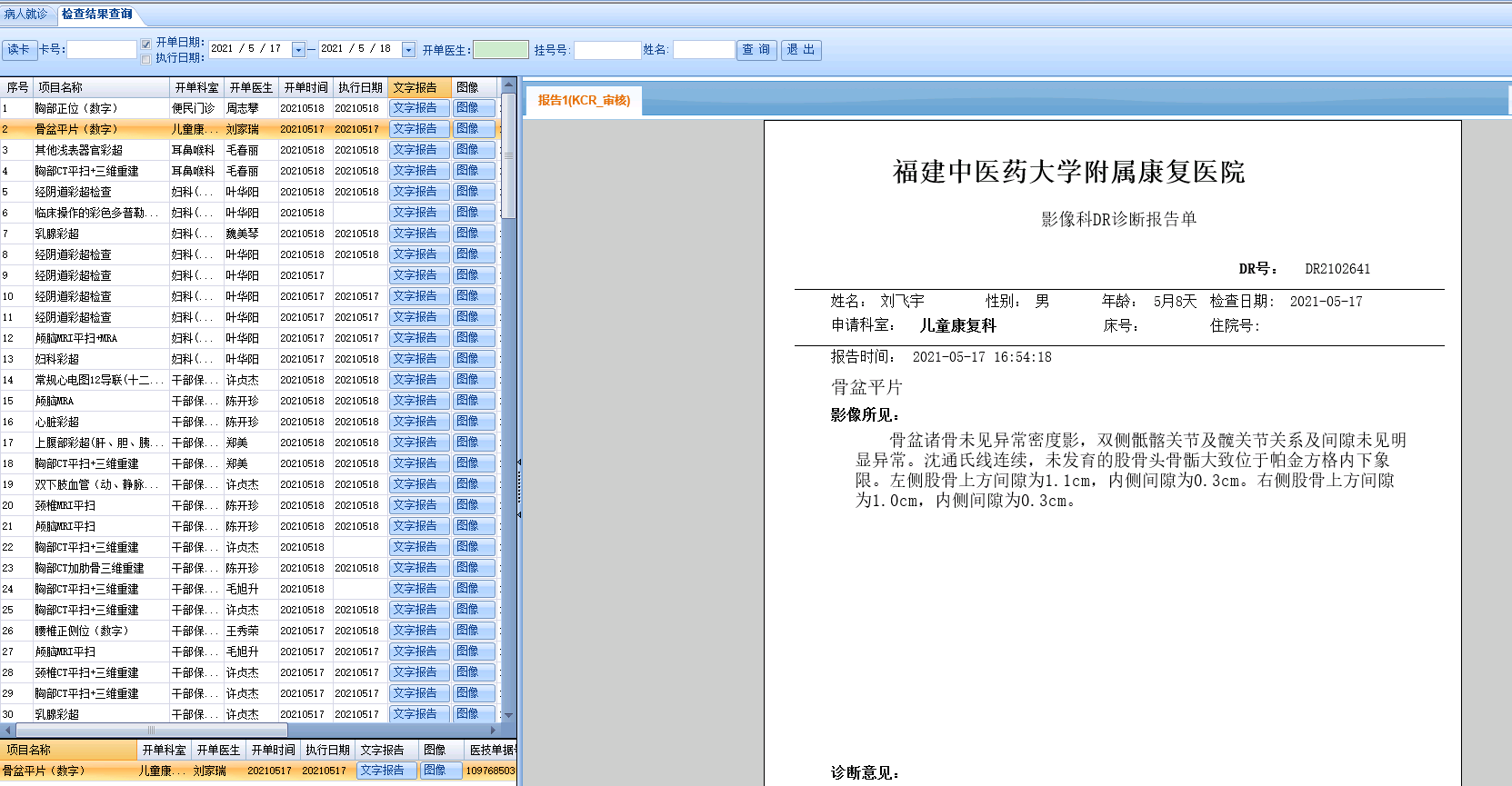
Task: Enable the 执行日期 checkbox
Action: pos(145,59)
